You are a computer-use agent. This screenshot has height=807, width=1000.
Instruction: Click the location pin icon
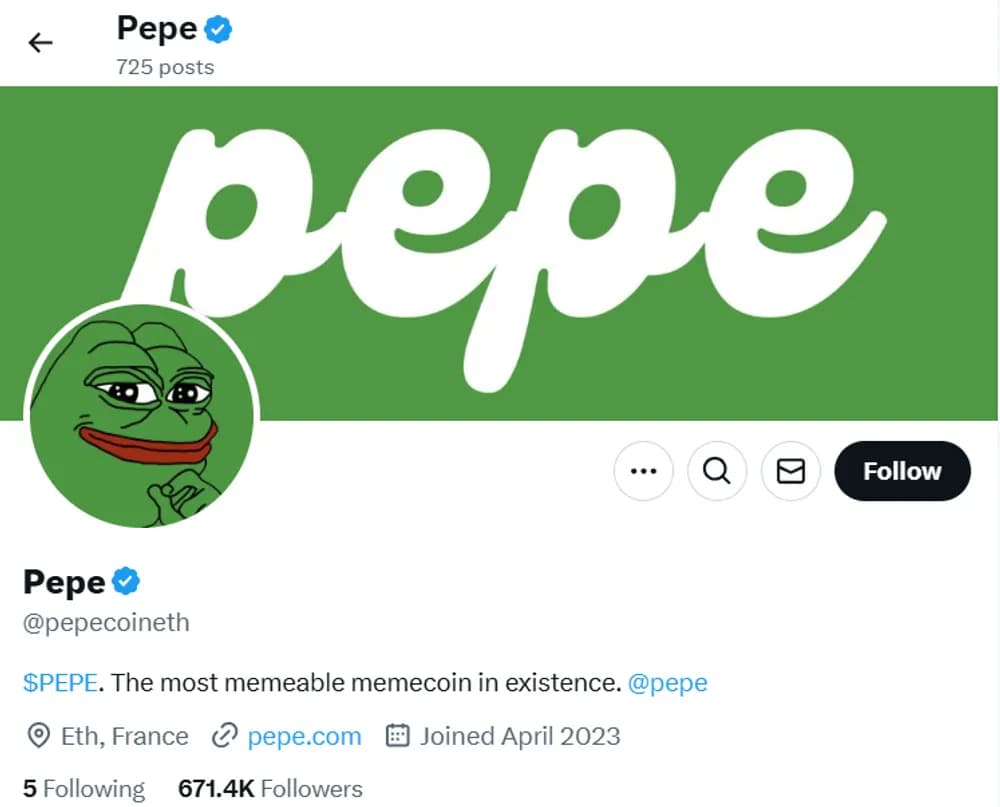point(37,736)
